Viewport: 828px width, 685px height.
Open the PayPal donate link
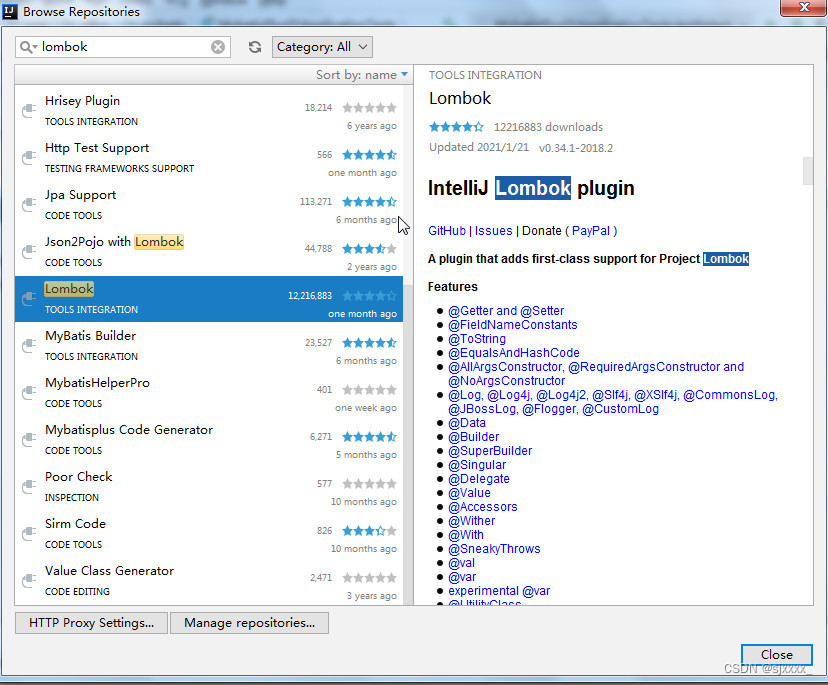point(591,231)
